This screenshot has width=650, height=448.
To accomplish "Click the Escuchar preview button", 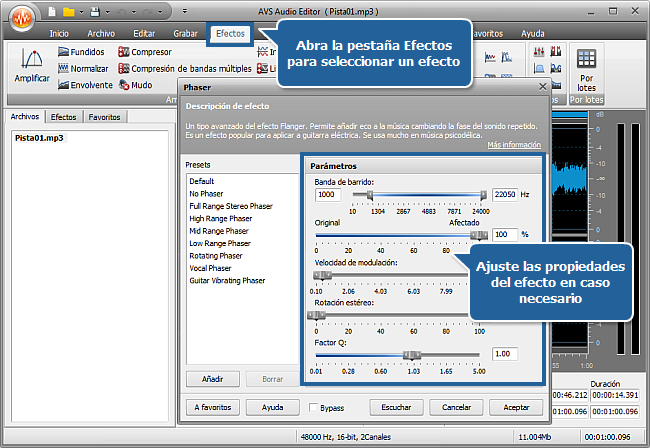I will (x=396, y=407).
